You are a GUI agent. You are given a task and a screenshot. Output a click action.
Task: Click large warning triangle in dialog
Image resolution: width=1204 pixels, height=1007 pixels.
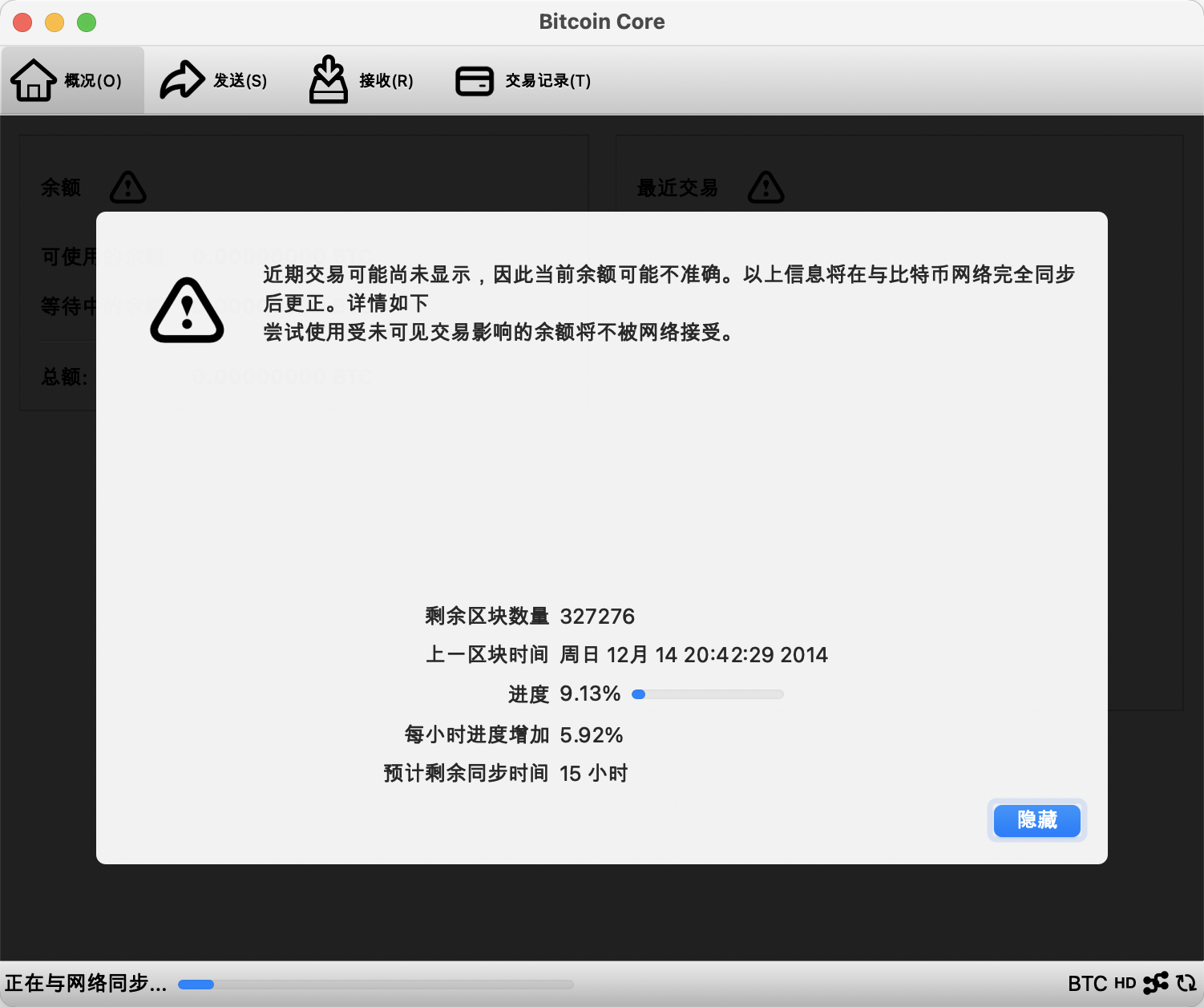click(188, 310)
